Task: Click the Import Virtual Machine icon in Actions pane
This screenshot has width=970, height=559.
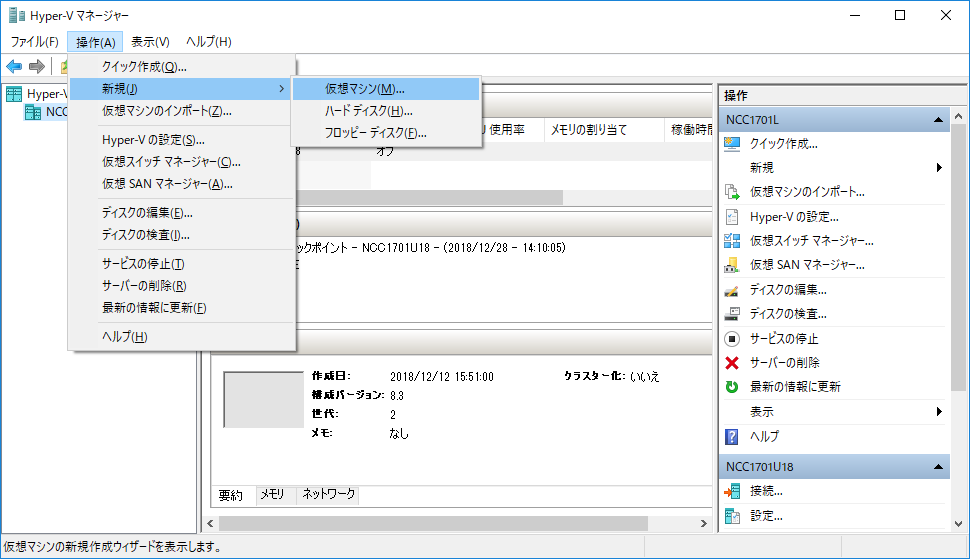Action: click(732, 192)
